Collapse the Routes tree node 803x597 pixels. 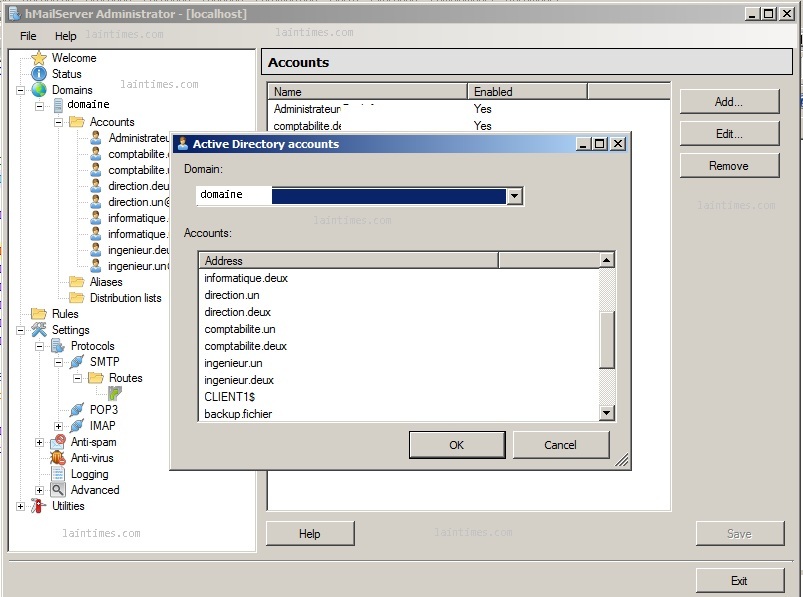tap(77, 378)
